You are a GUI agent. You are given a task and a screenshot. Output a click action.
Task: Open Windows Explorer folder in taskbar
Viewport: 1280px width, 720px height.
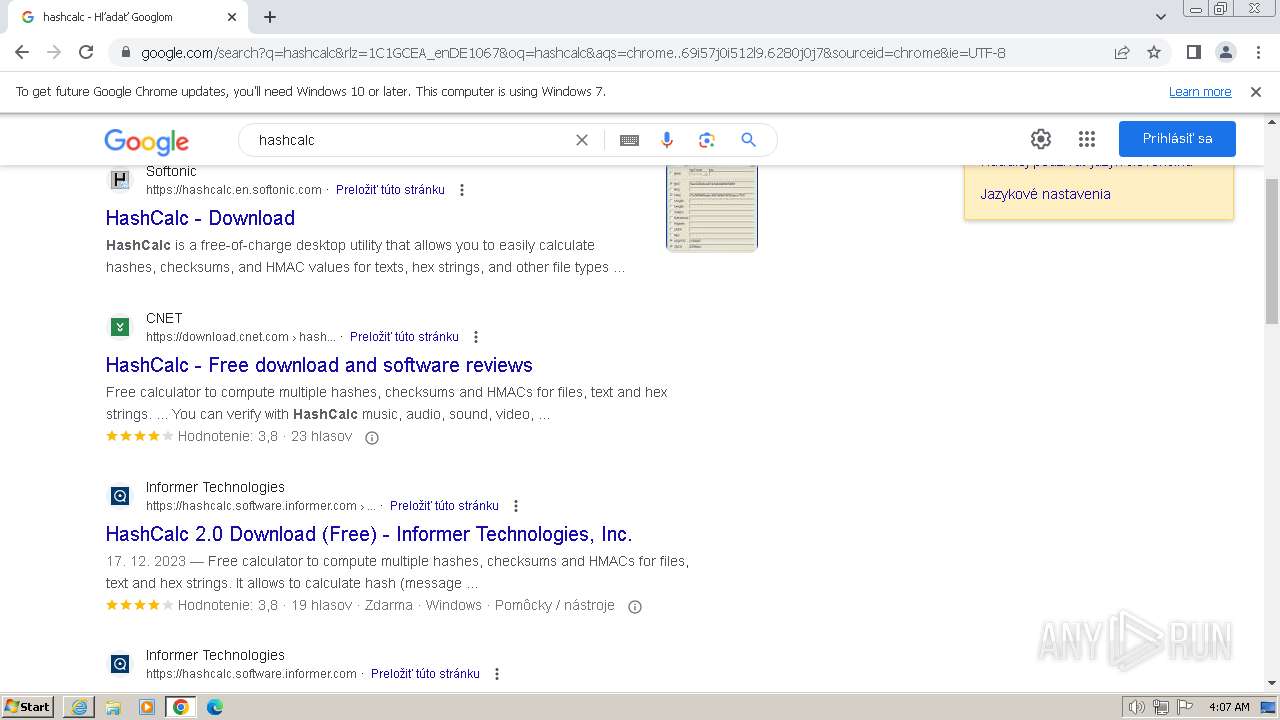coord(113,707)
